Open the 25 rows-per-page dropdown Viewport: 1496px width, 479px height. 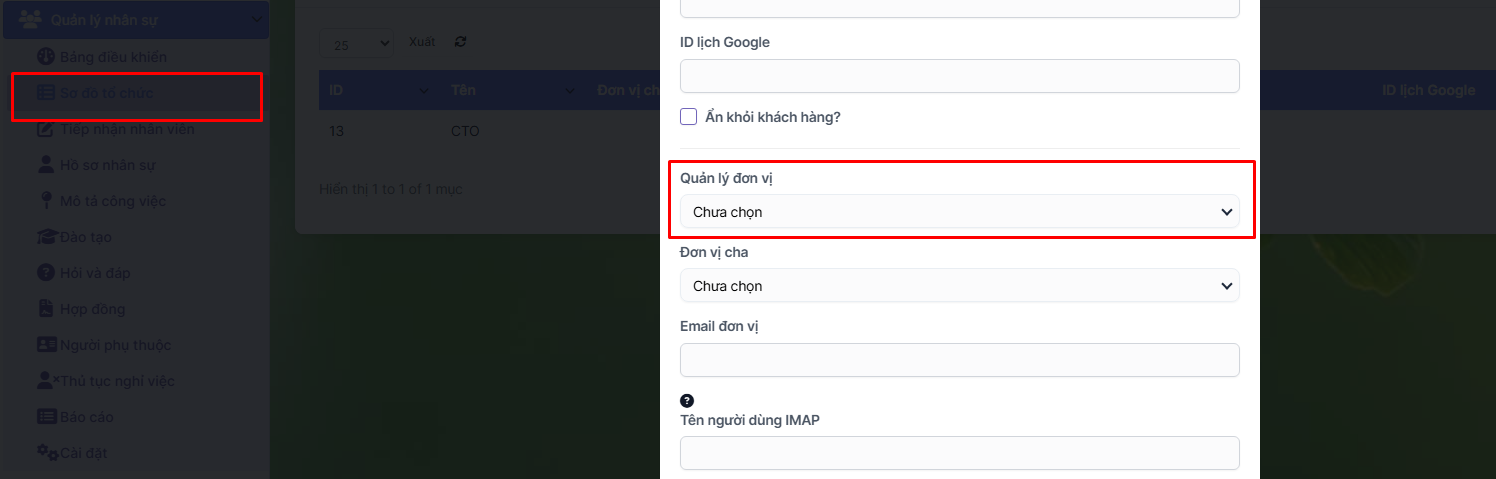[x=357, y=44]
